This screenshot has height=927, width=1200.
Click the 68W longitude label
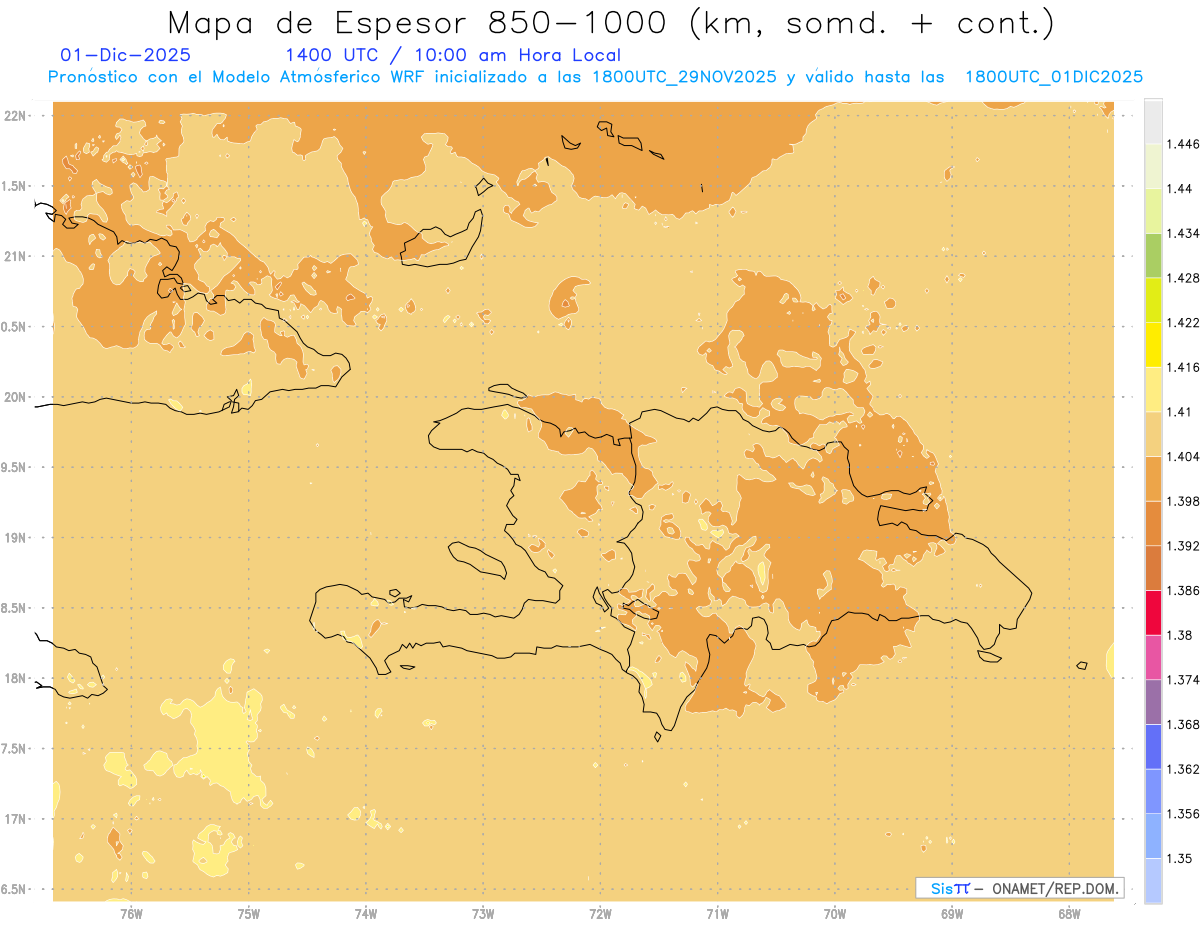click(1069, 913)
